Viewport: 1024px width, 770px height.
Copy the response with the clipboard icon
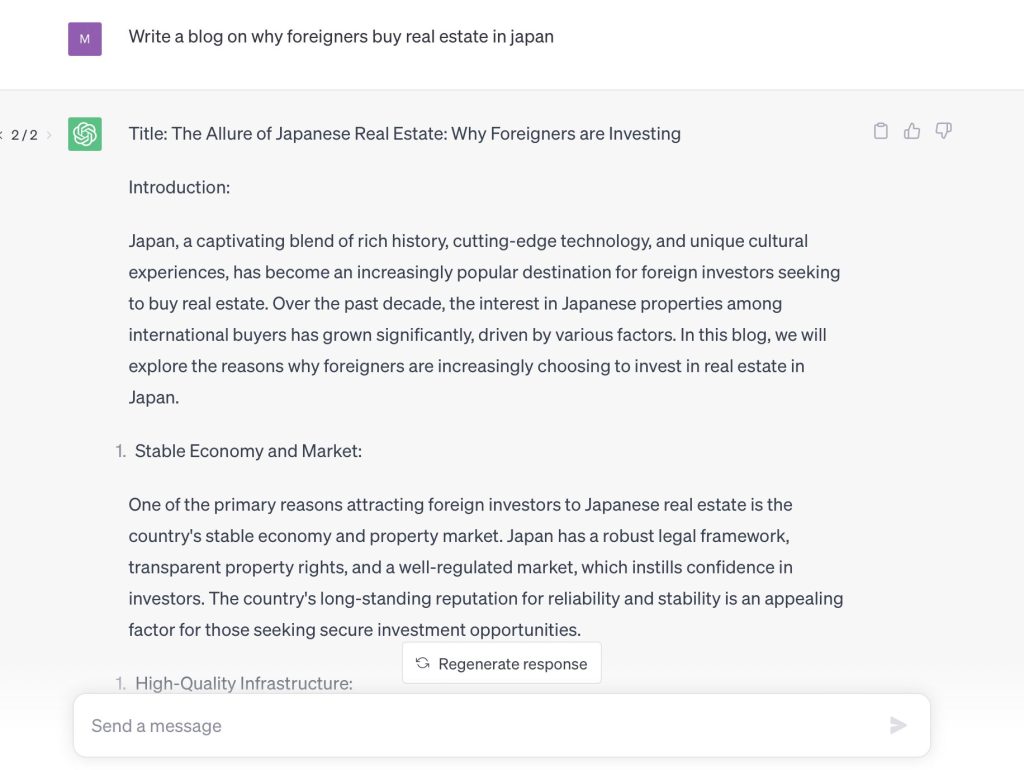(880, 131)
